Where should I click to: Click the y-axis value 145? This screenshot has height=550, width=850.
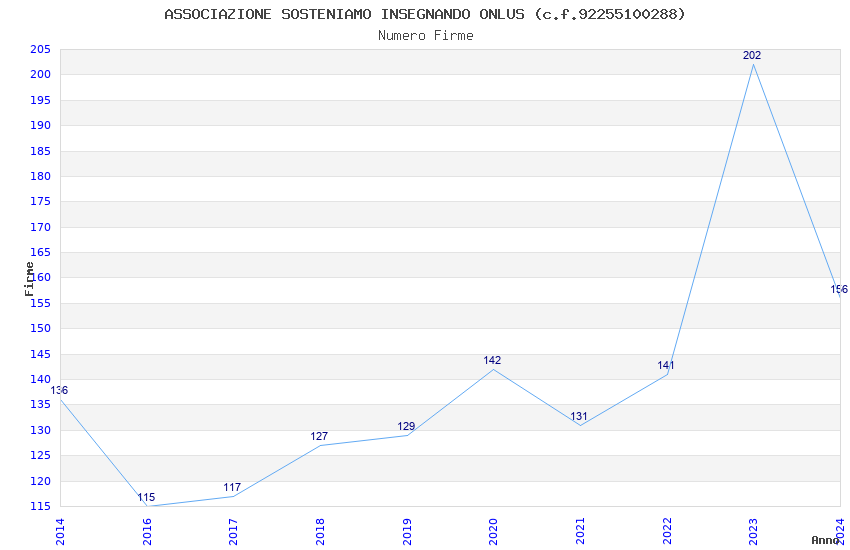(x=40, y=354)
